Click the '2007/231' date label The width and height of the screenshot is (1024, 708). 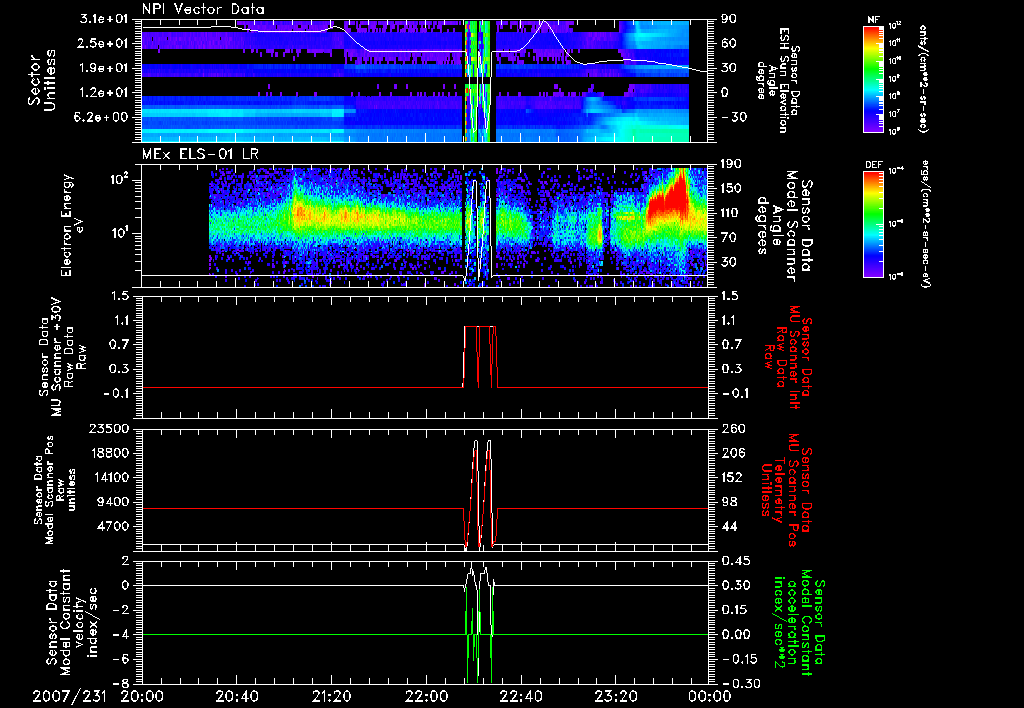[69, 696]
